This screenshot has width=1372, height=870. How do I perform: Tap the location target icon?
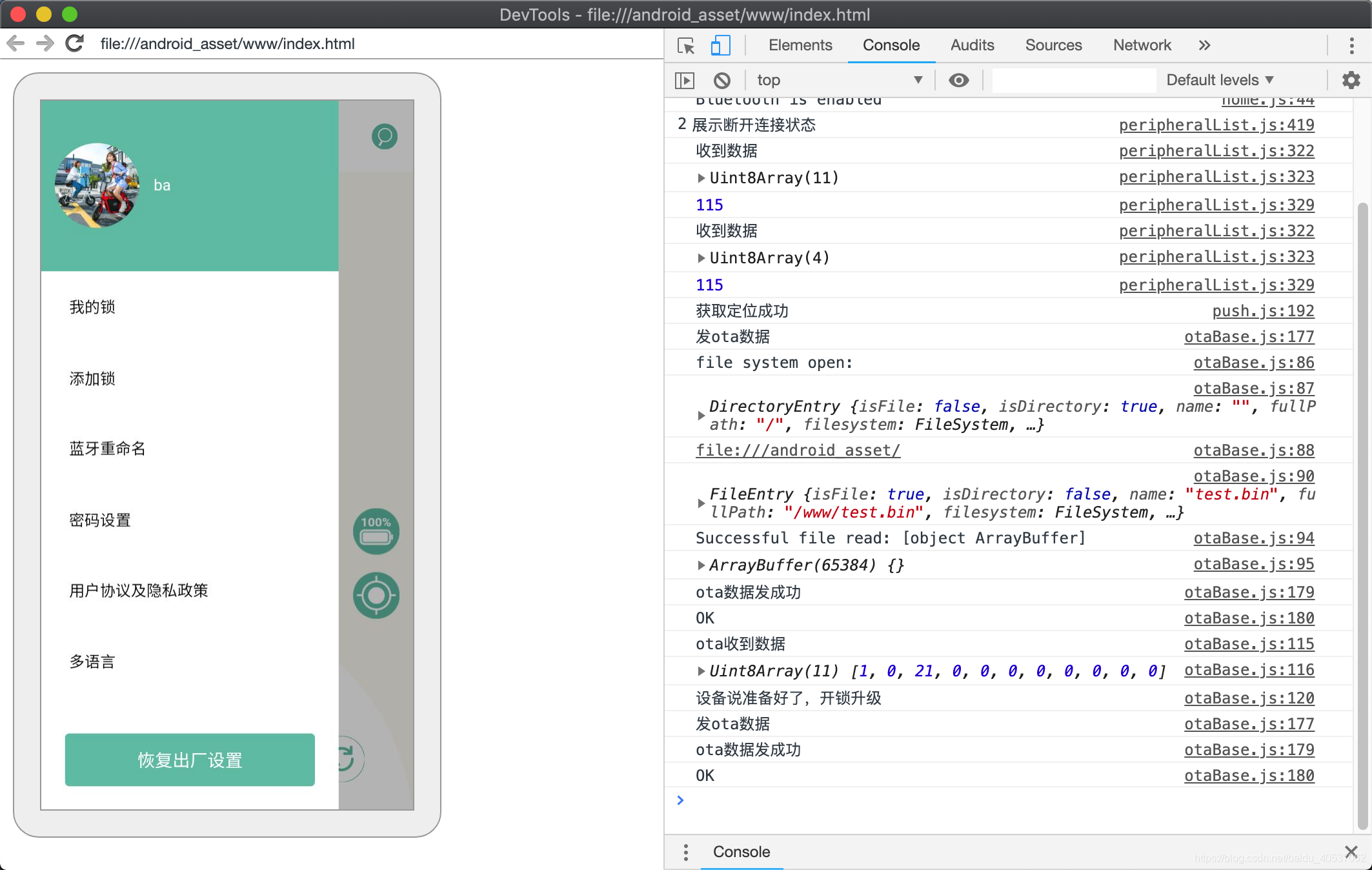click(x=376, y=595)
